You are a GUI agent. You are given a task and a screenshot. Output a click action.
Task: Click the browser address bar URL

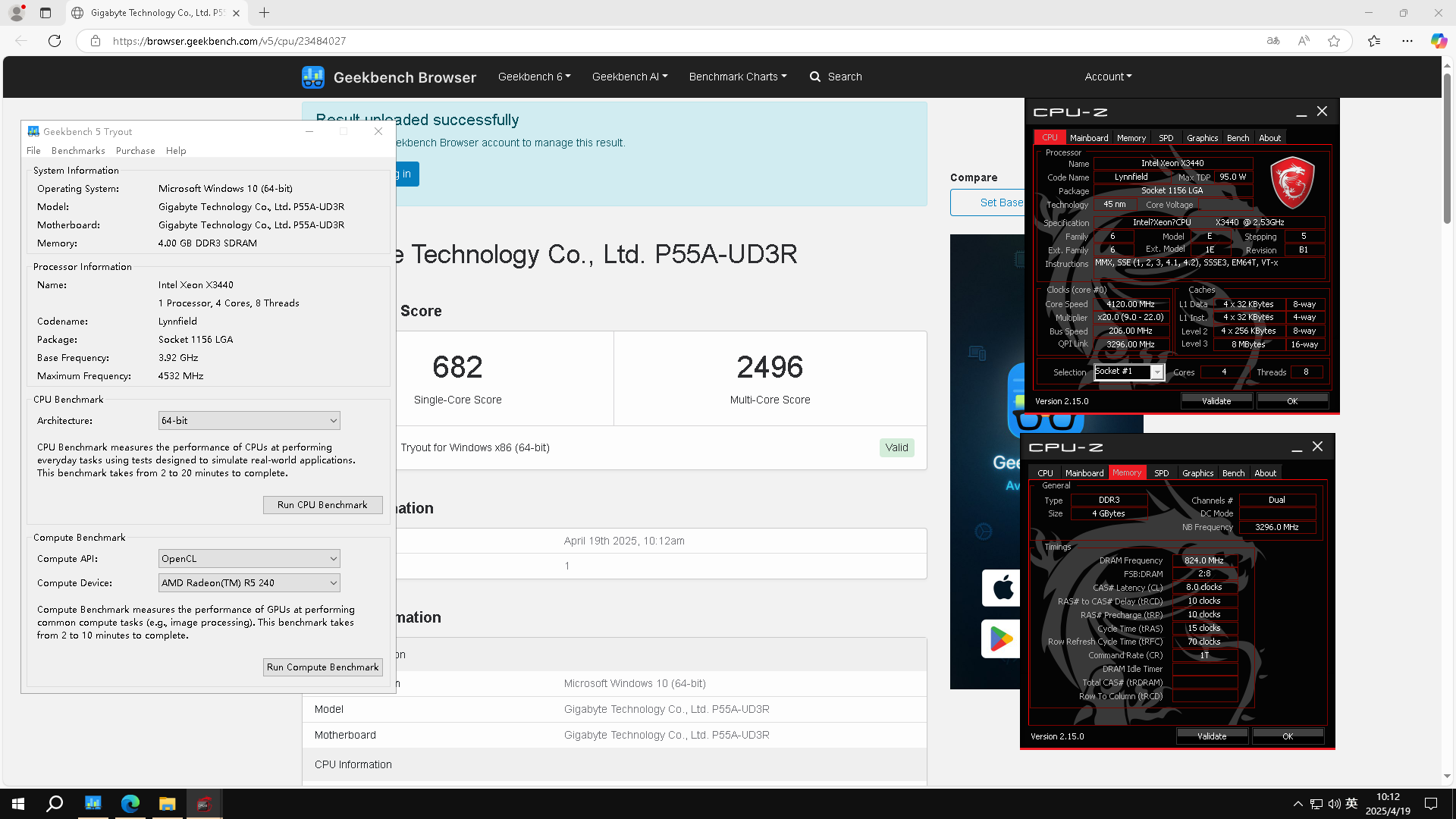[x=229, y=41]
